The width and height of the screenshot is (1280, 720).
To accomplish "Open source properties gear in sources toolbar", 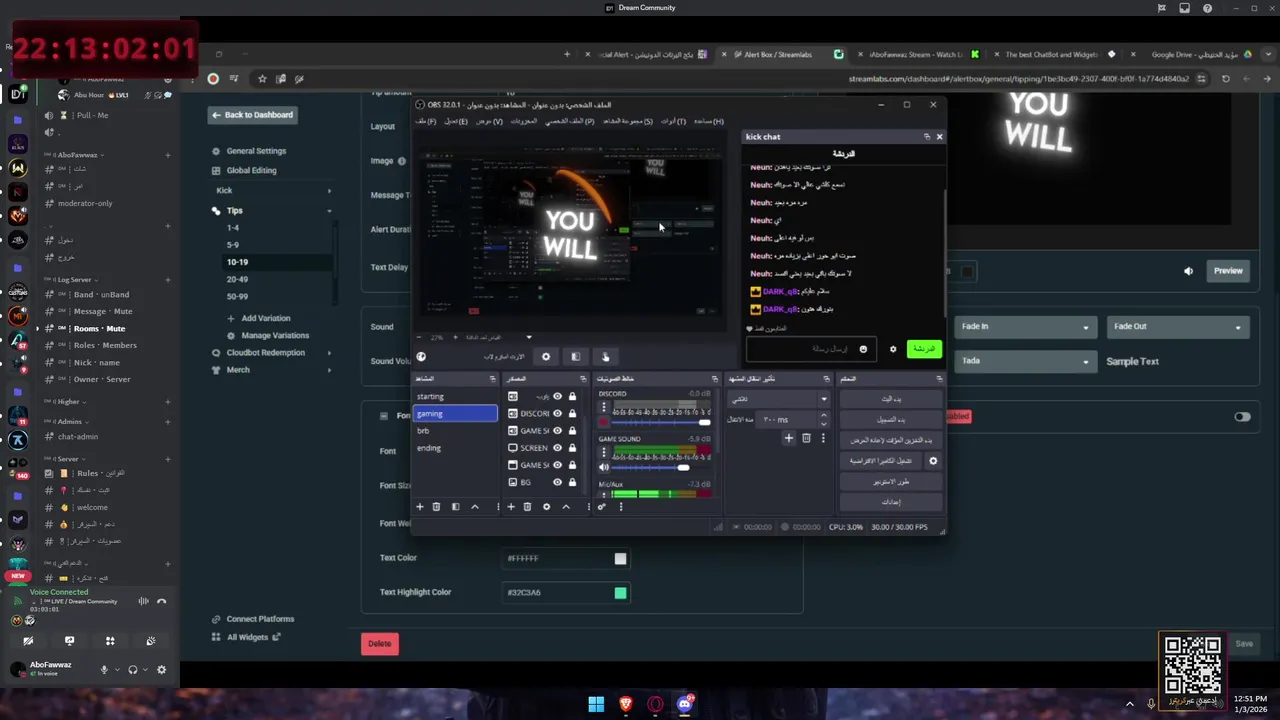I will tap(546, 507).
